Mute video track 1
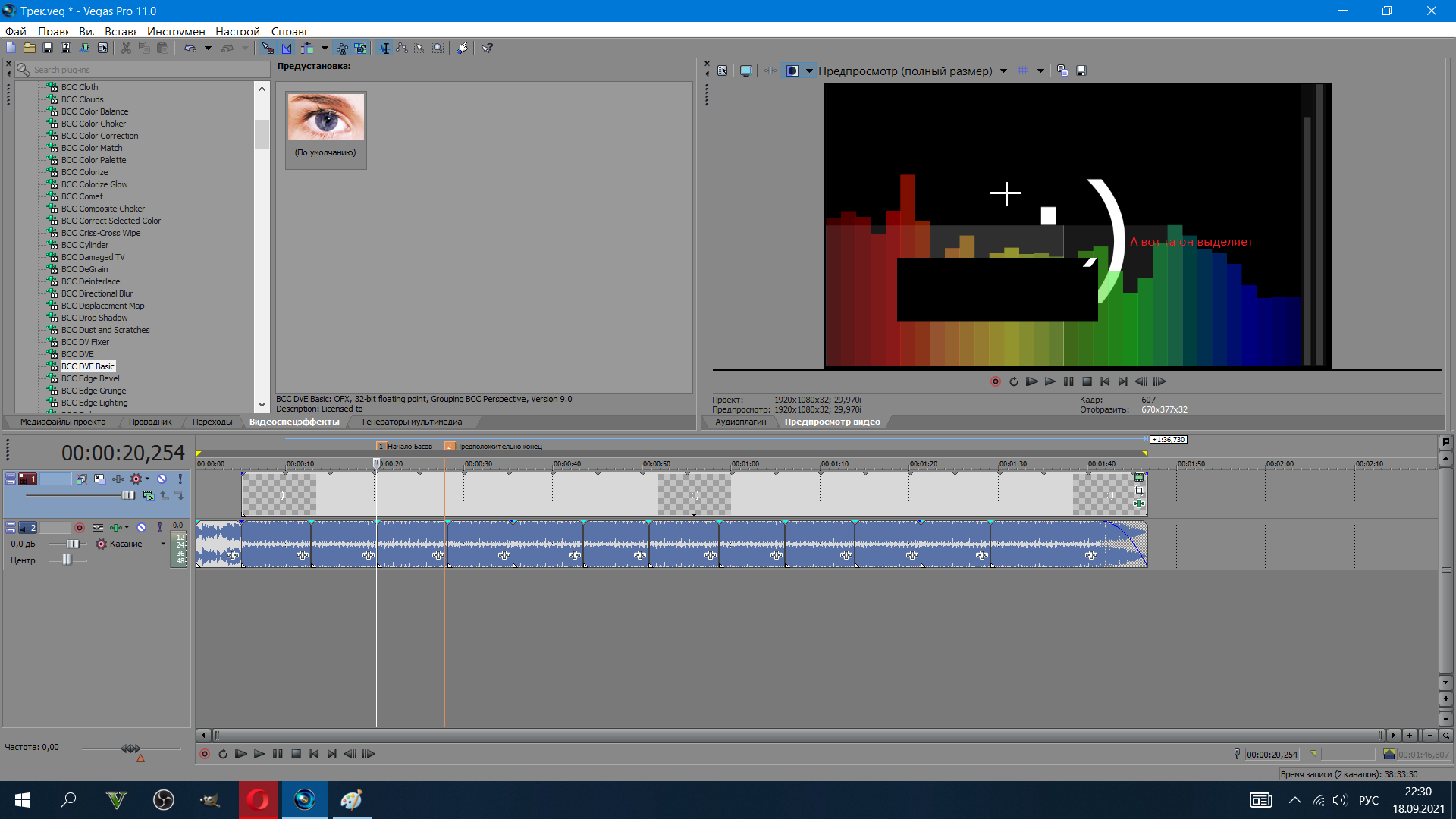This screenshot has width=1456, height=819. coord(162,479)
